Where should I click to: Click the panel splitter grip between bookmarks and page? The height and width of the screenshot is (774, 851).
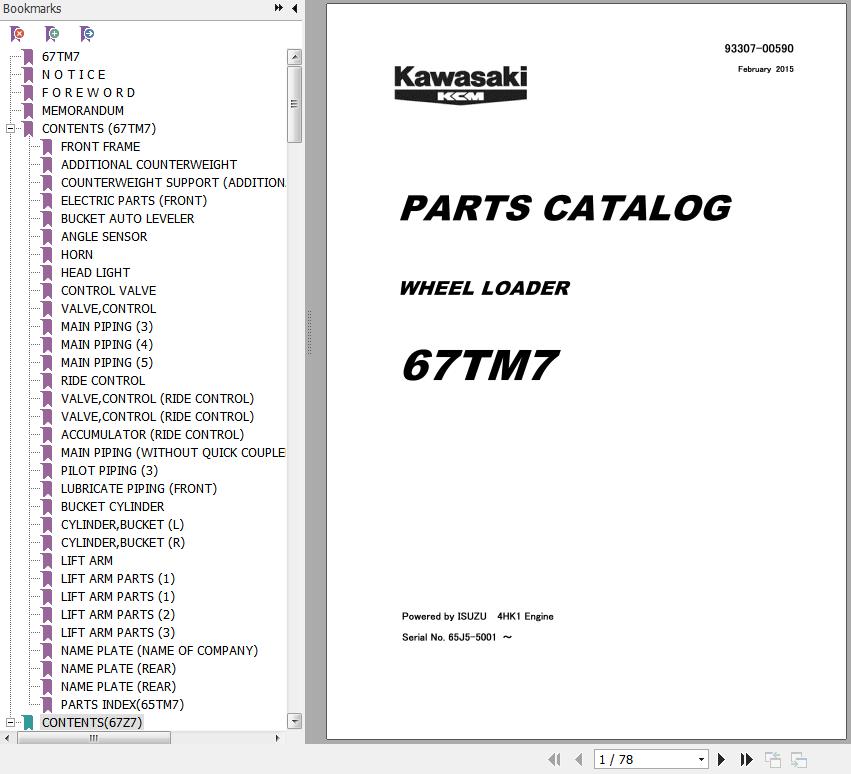click(309, 332)
